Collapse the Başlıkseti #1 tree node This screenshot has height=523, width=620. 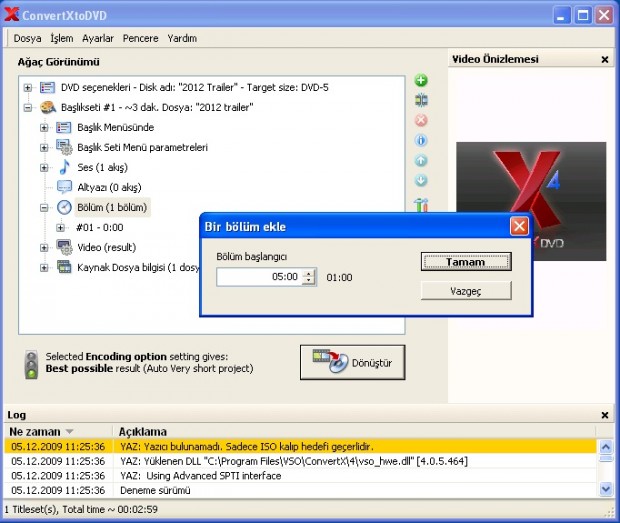coord(28,108)
